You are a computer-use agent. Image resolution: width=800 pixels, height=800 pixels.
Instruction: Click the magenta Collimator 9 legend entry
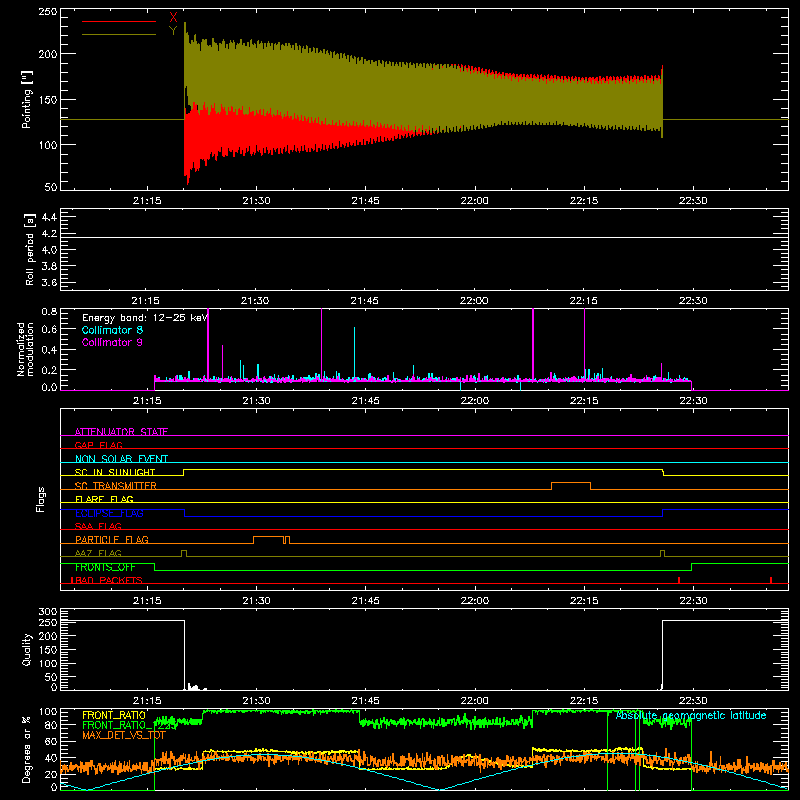tap(112, 342)
